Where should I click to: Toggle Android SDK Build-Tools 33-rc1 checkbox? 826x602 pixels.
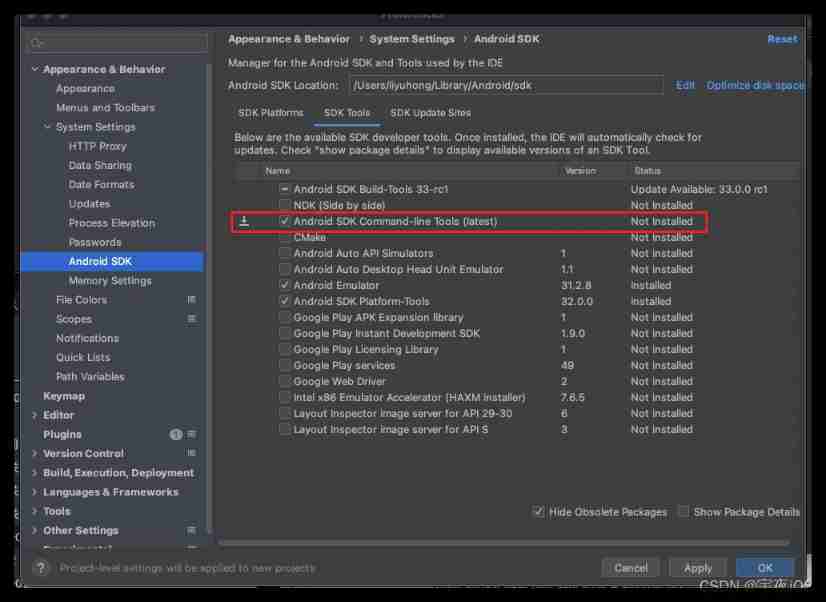(284, 189)
